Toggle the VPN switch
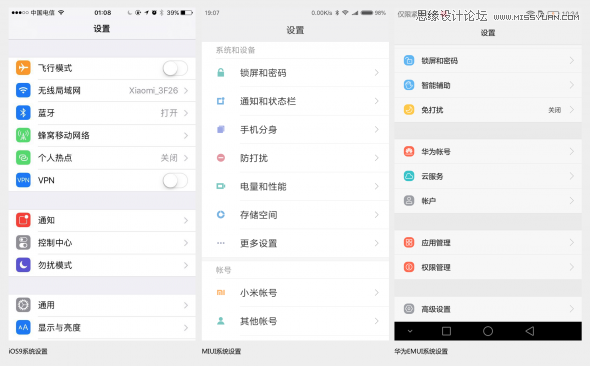 click(x=175, y=181)
